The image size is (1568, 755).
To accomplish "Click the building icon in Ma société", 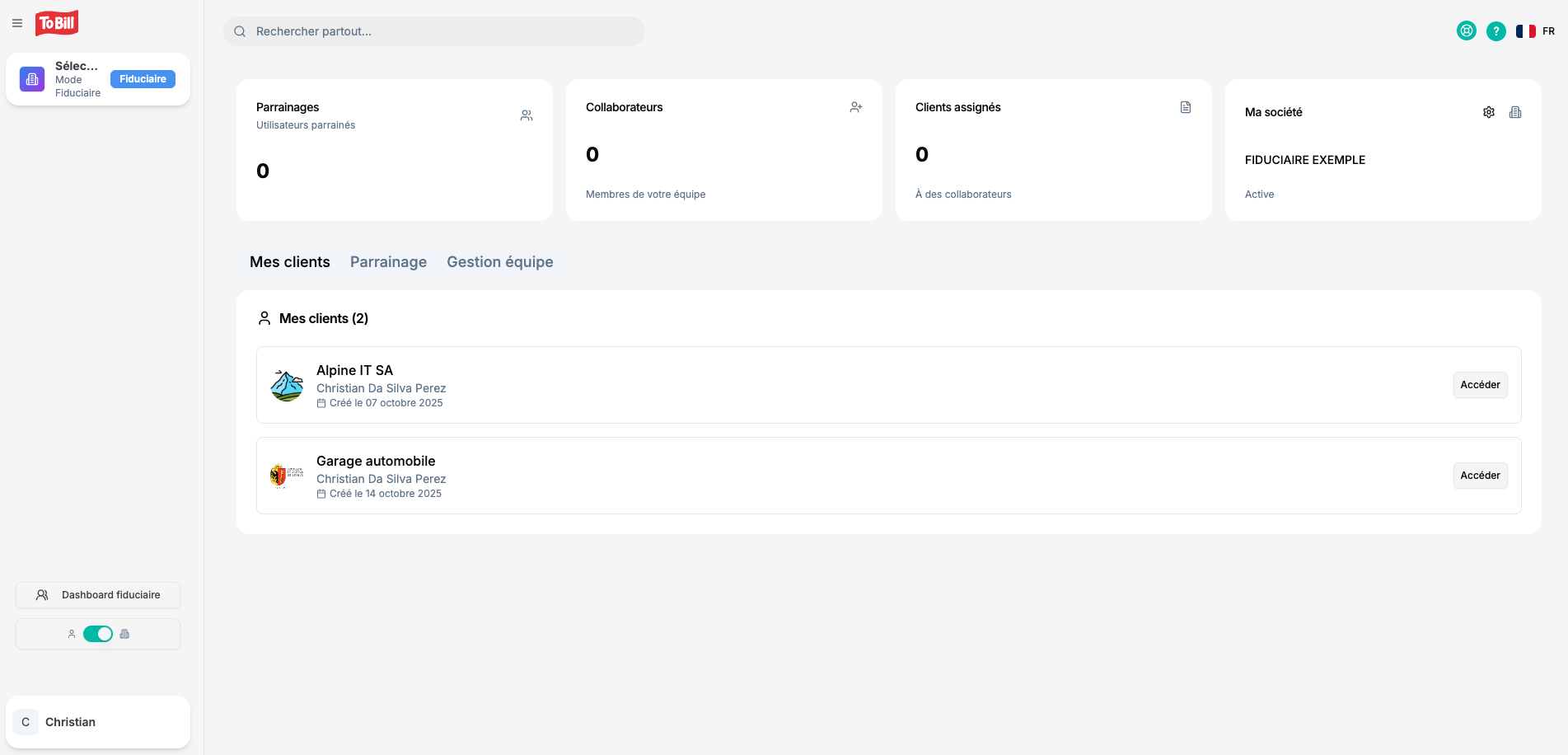I will 1514,112.
